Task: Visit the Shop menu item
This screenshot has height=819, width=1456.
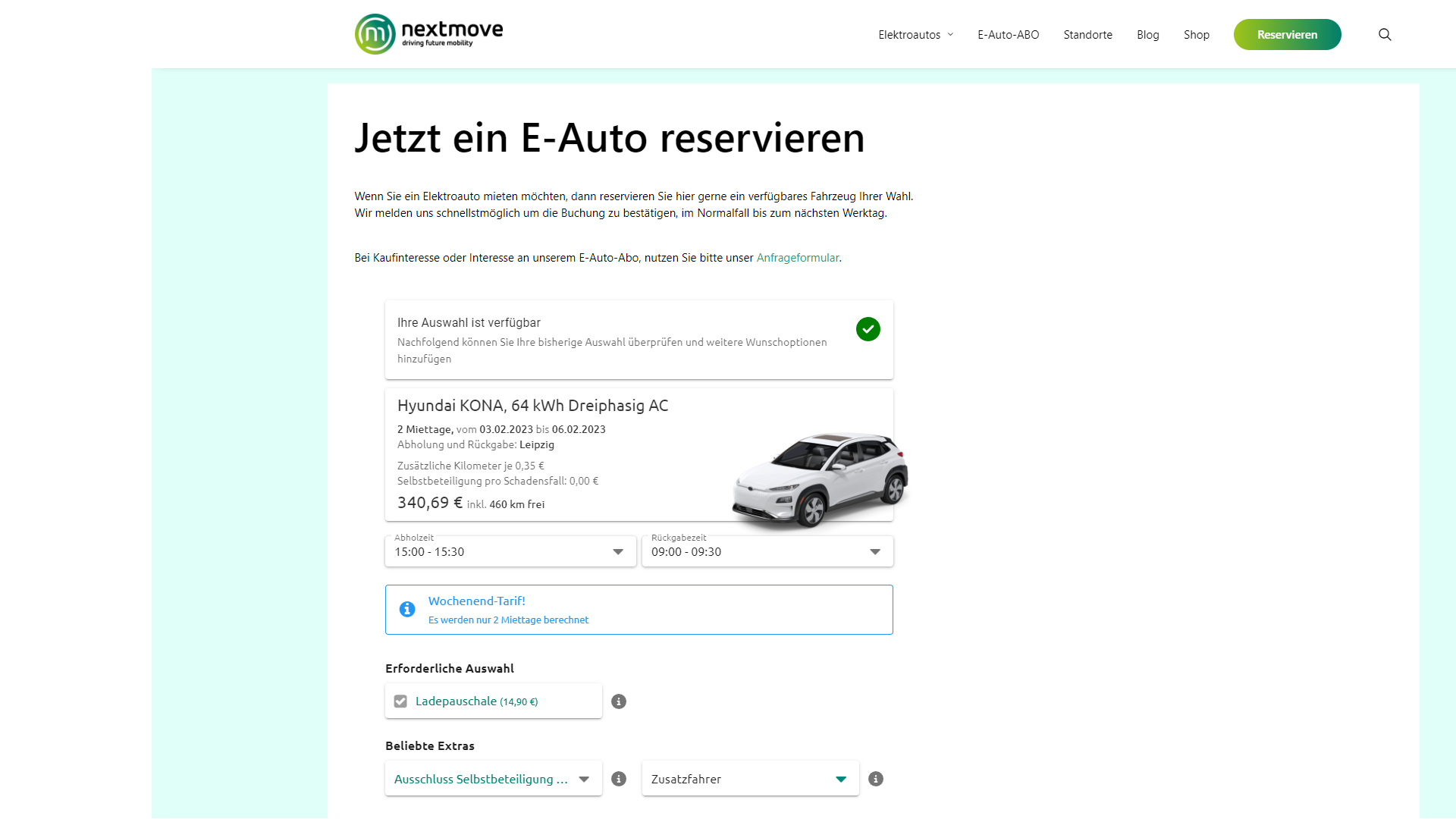Action: point(1196,35)
